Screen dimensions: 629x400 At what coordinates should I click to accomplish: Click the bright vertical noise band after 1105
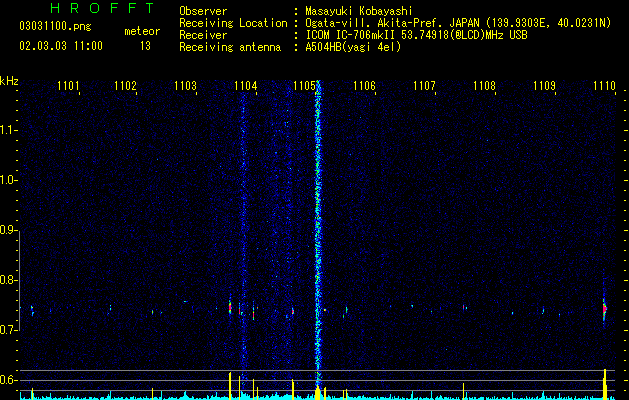pos(318,233)
